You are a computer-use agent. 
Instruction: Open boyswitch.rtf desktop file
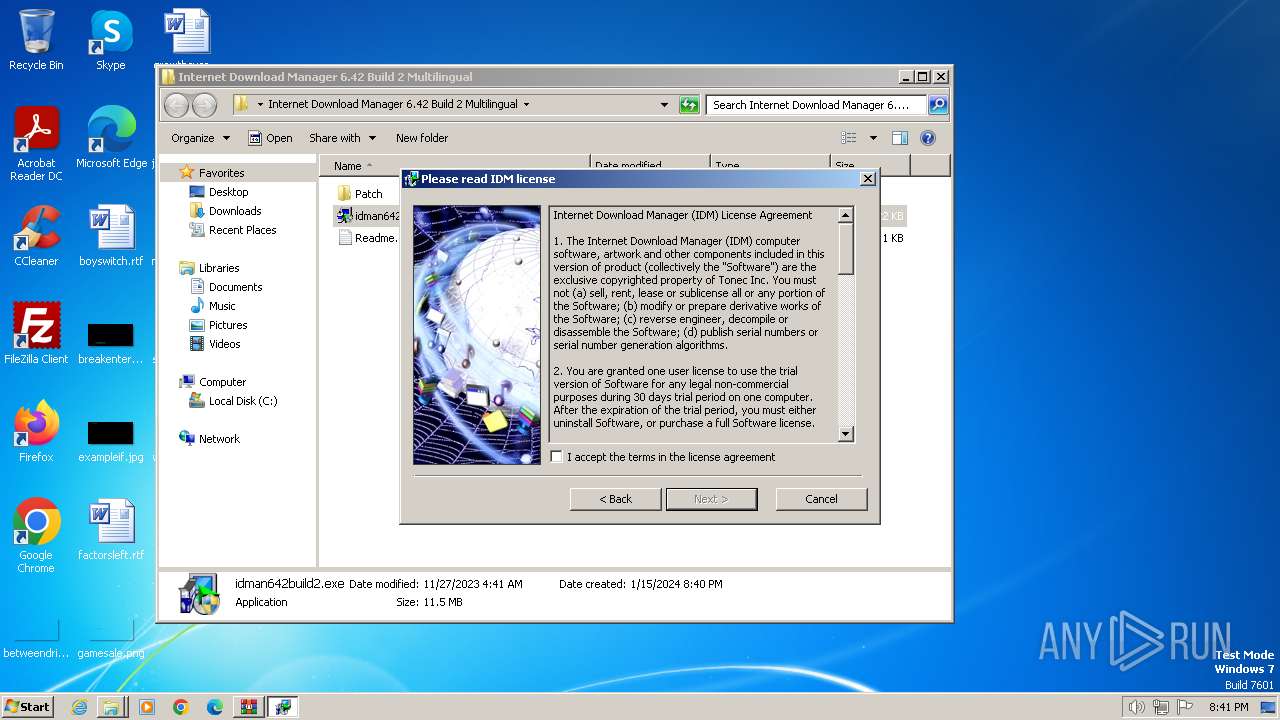111,235
